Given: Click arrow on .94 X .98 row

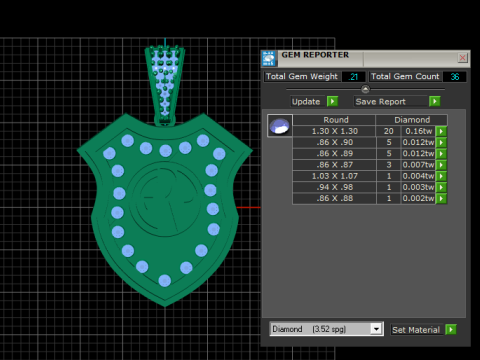Looking at the screenshot, I should 441,187.
